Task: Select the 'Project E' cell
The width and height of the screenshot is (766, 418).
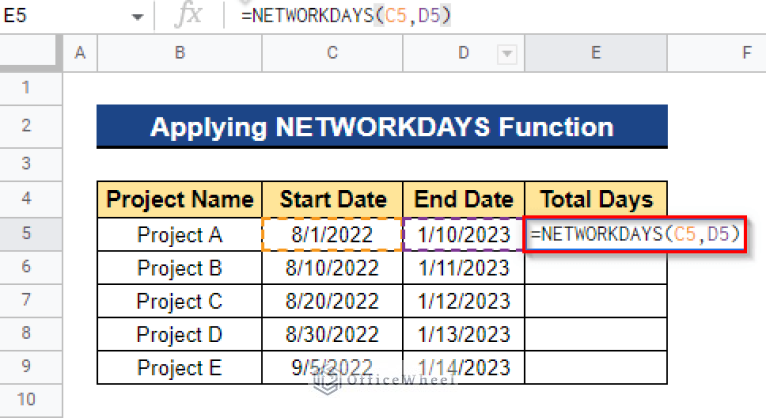Action: (x=180, y=367)
